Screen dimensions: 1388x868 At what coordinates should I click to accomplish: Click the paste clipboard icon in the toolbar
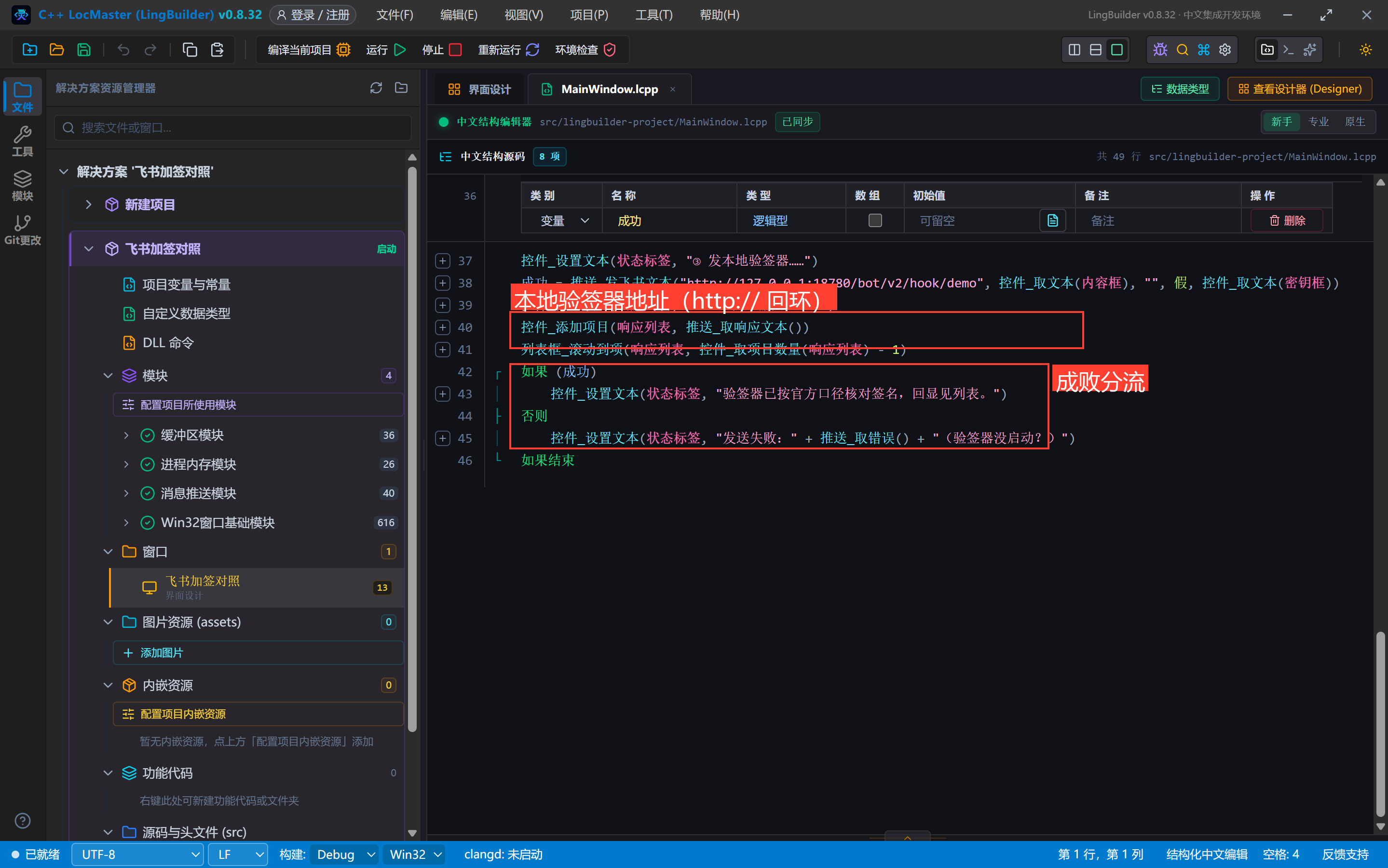(x=217, y=50)
